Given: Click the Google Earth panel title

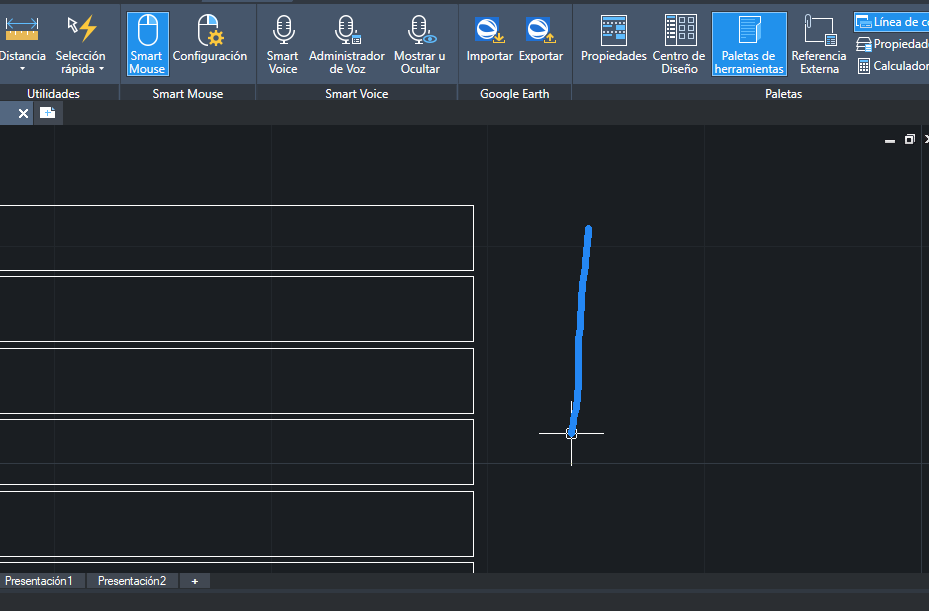Looking at the screenshot, I should coord(514,94).
